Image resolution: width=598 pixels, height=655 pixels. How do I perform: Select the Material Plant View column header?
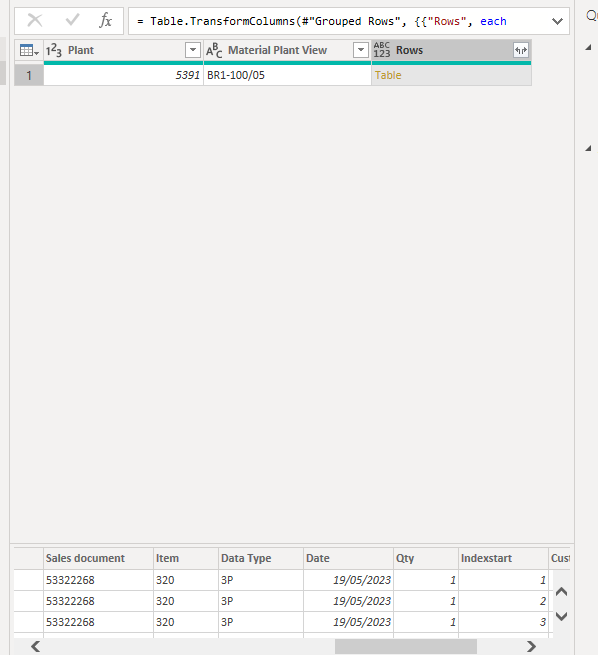[287, 51]
